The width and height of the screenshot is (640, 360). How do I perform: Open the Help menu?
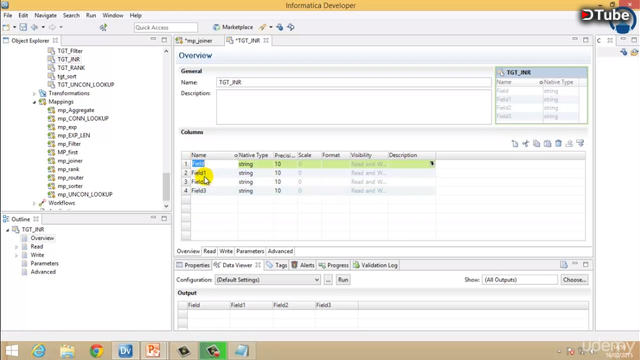(x=136, y=16)
